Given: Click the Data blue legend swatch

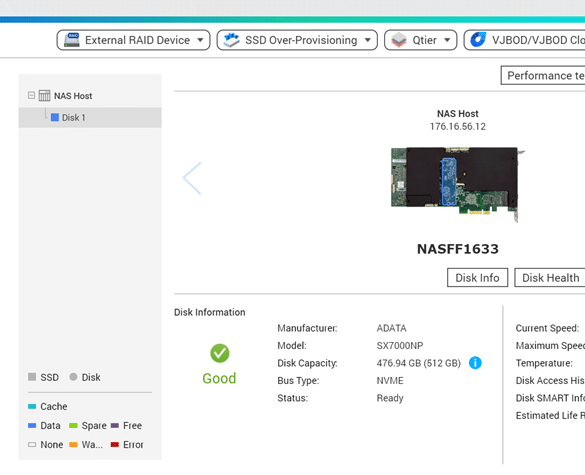Looking at the screenshot, I should (32, 425).
